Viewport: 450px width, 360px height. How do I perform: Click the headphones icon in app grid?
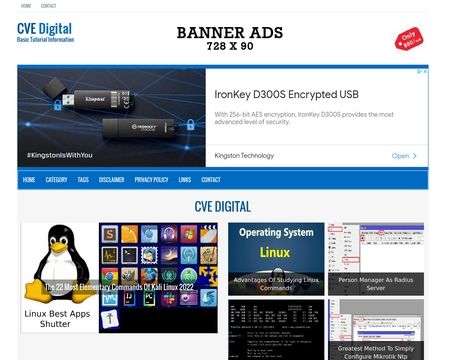point(169,234)
